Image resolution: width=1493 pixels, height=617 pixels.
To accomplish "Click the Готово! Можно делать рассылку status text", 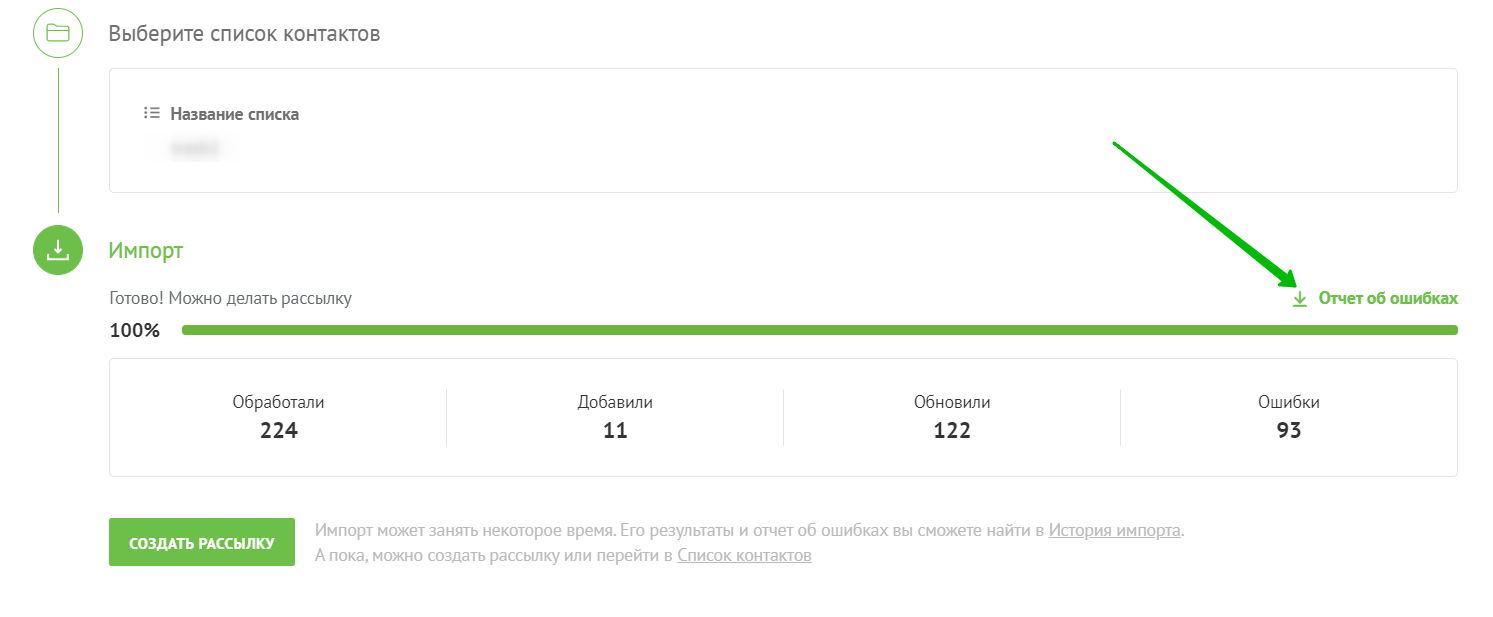I will 231,298.
